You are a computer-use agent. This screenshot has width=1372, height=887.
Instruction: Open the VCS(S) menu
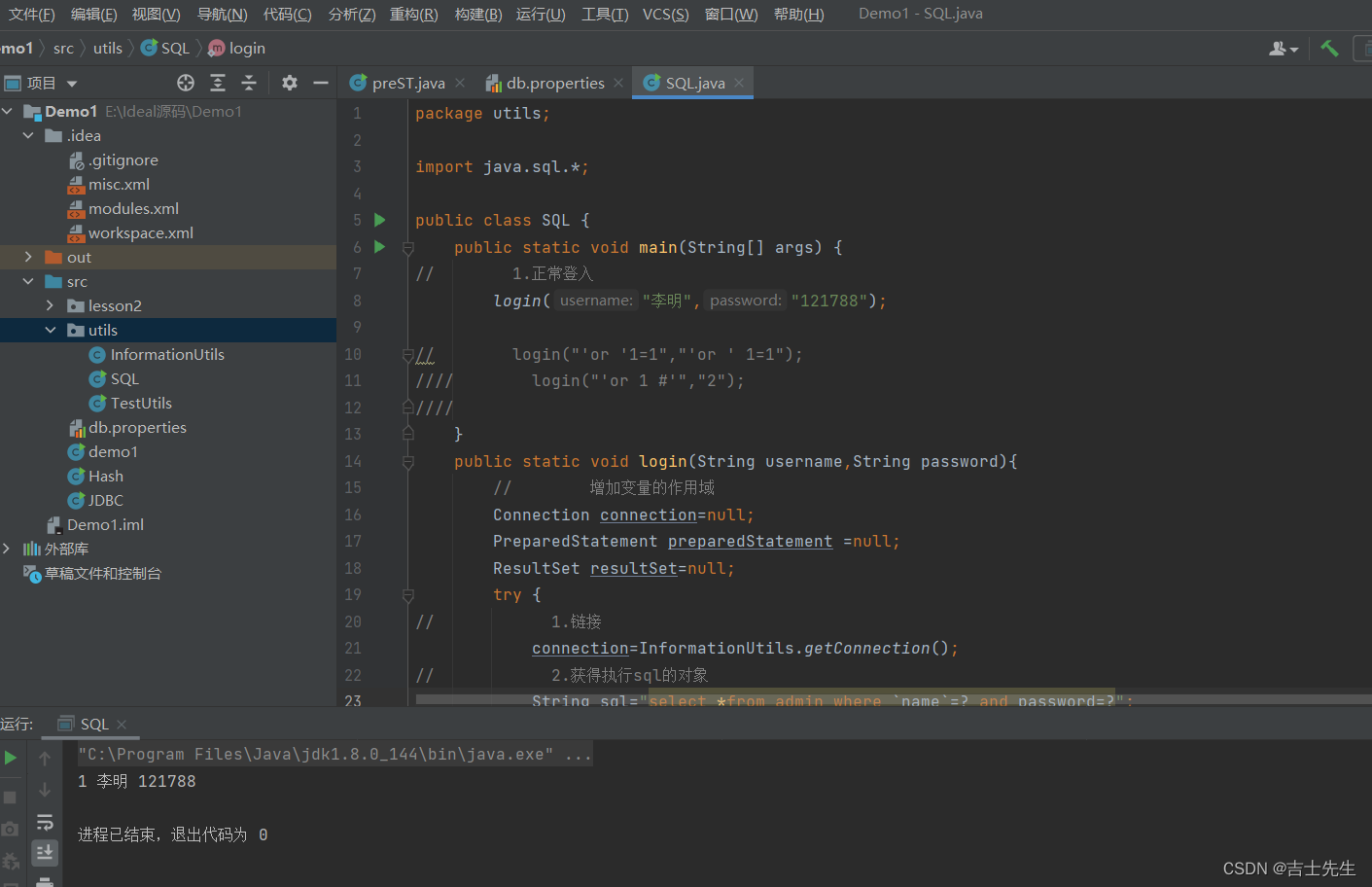[665, 14]
